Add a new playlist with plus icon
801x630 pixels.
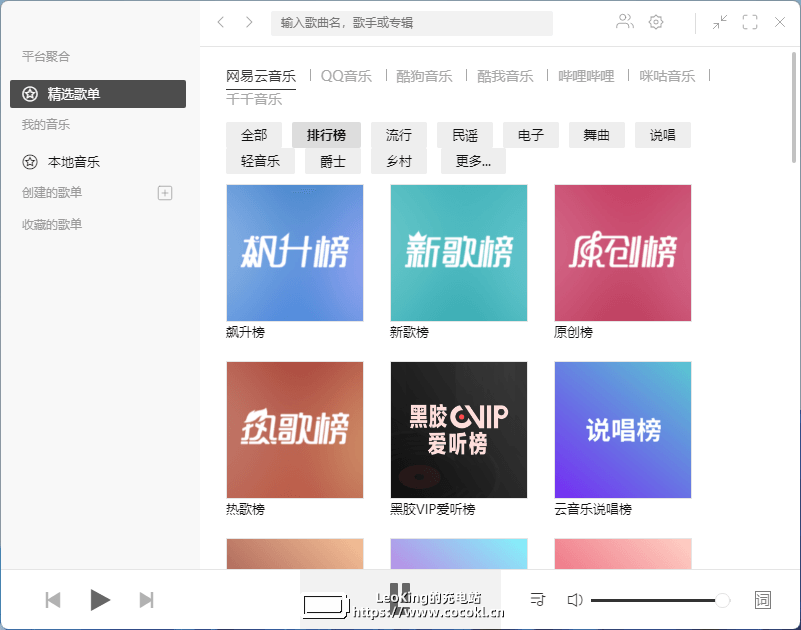(x=164, y=193)
